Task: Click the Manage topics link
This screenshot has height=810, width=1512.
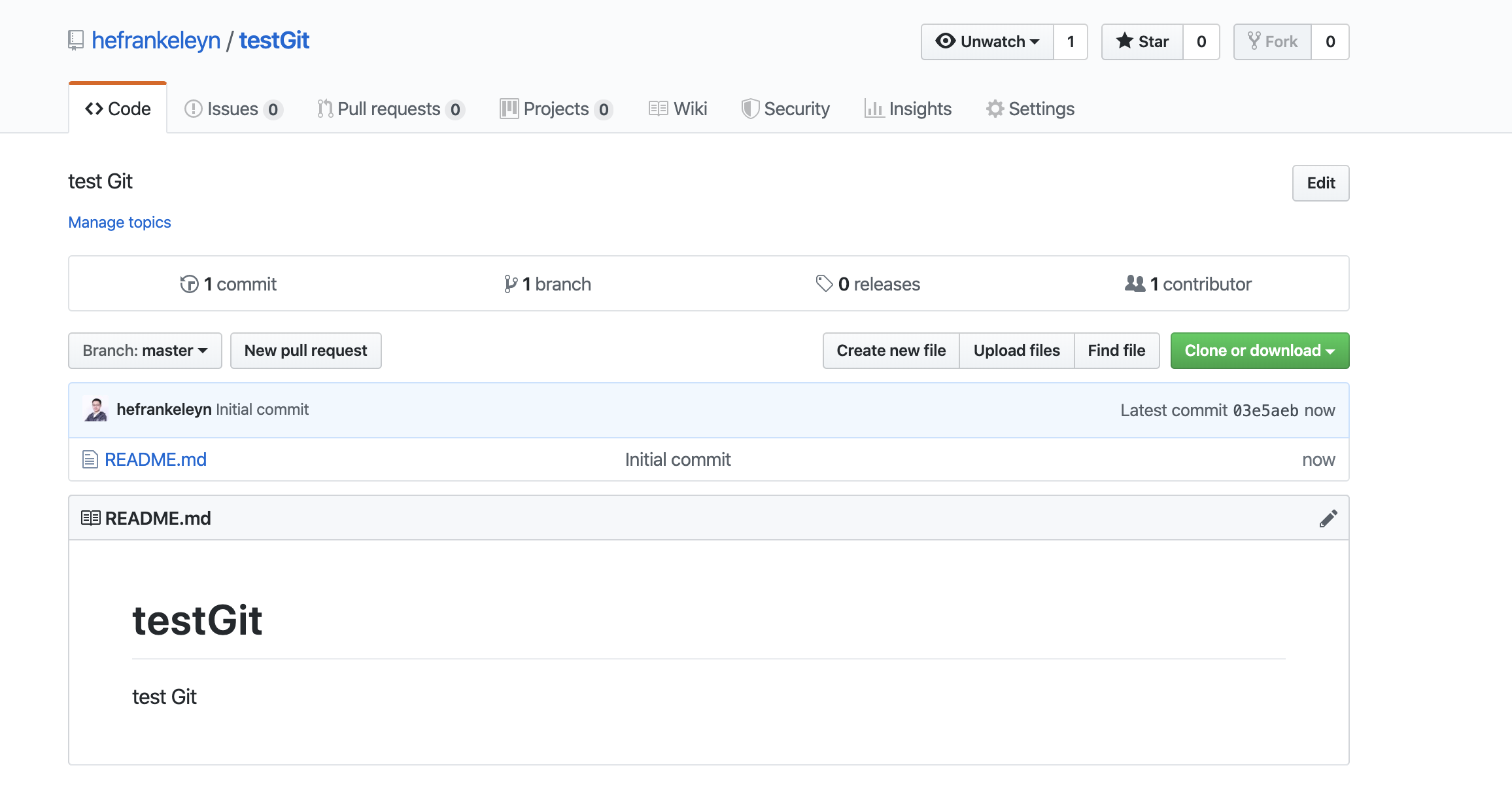Action: tap(119, 222)
